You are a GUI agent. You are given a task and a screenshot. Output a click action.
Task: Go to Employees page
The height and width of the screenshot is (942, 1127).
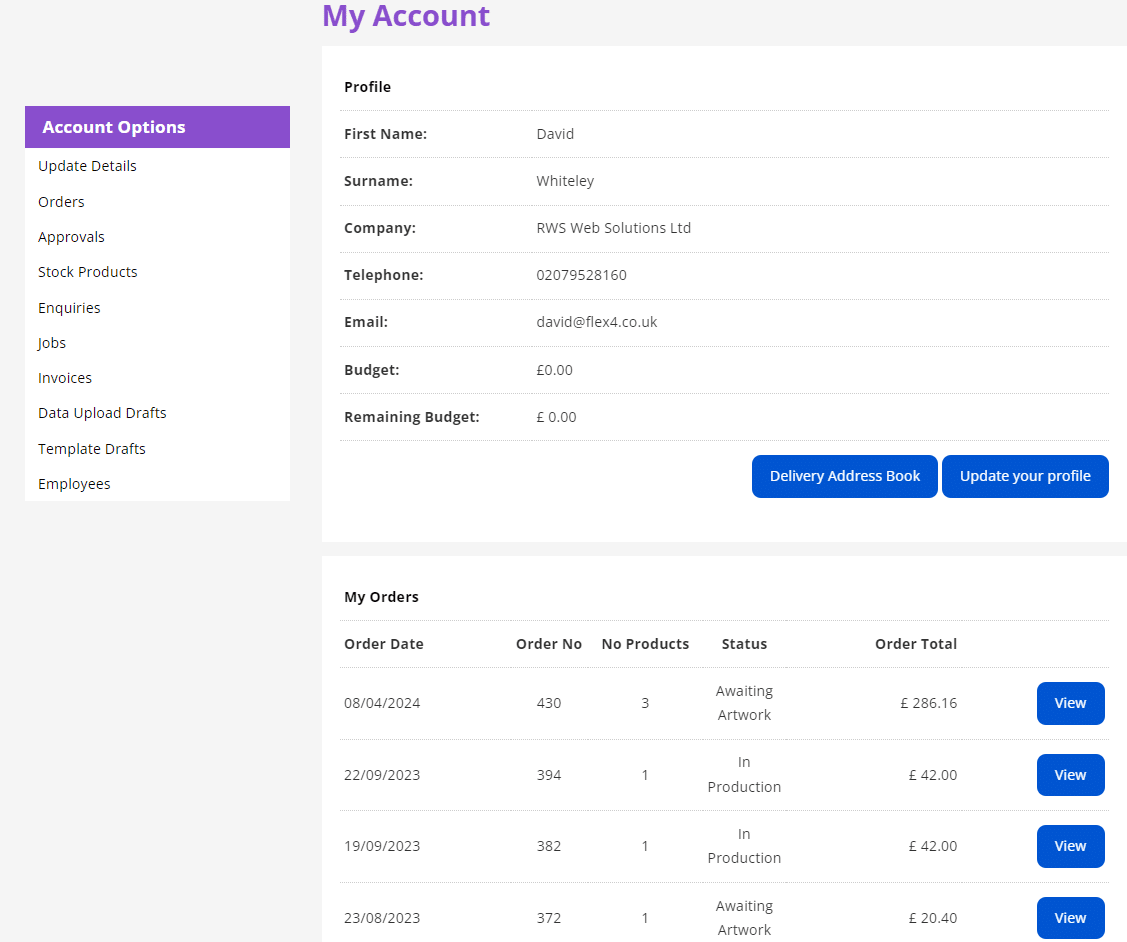pyautogui.click(x=74, y=484)
